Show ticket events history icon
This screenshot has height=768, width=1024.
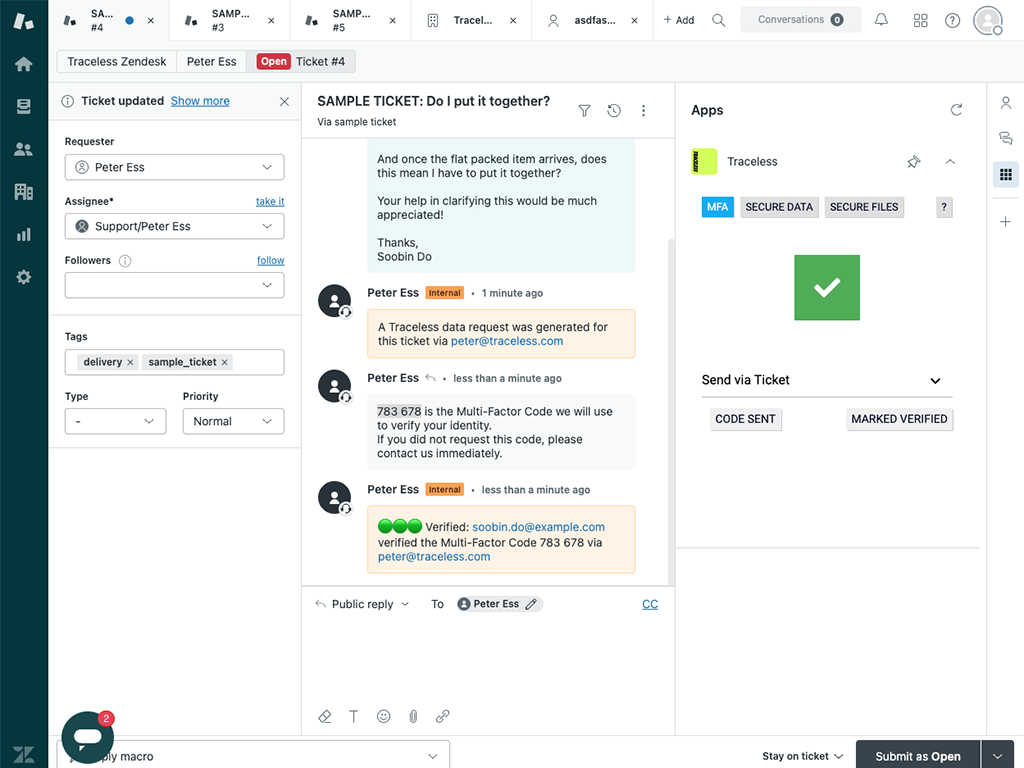614,111
